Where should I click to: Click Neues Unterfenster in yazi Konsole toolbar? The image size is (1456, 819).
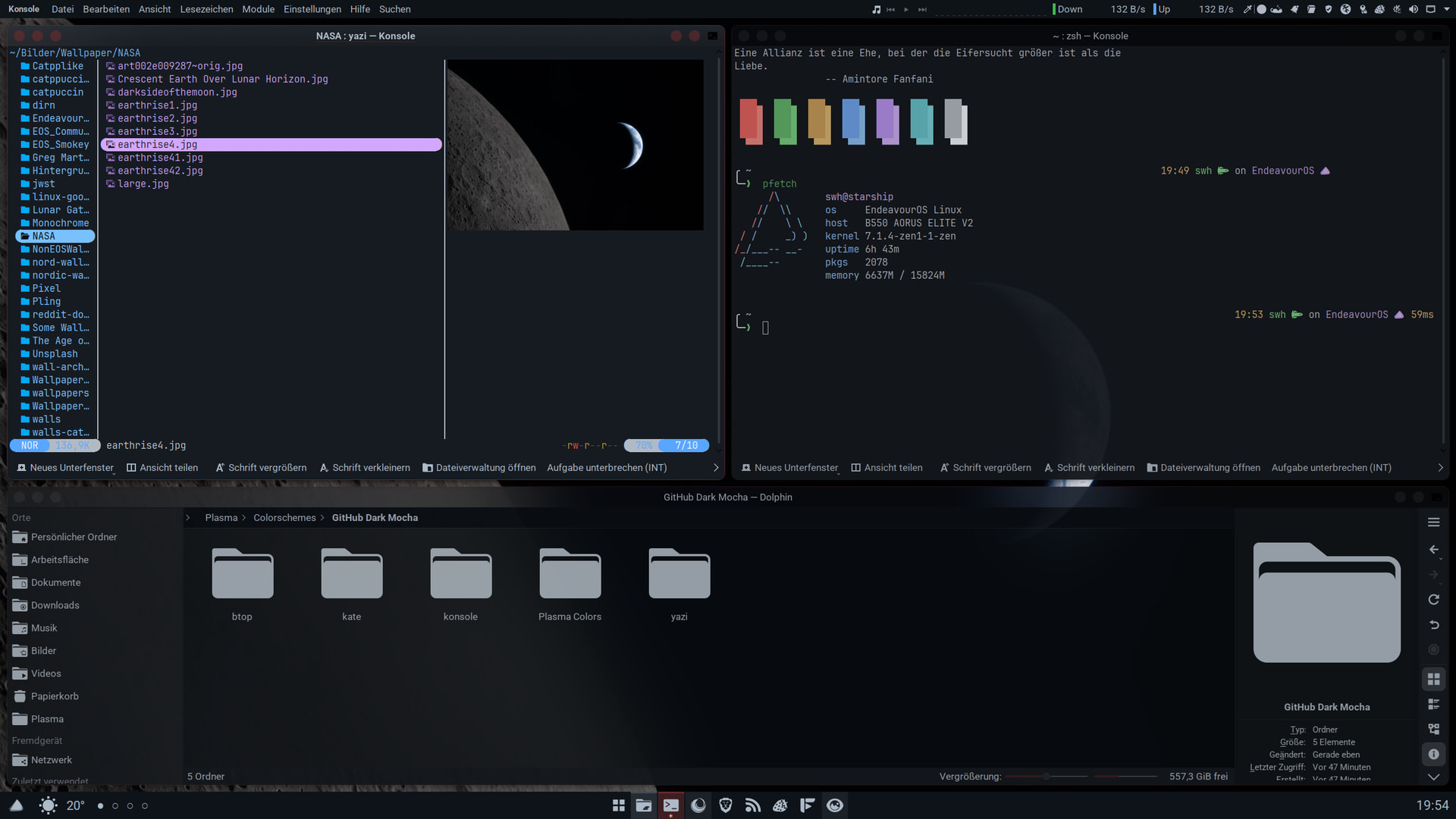(65, 468)
